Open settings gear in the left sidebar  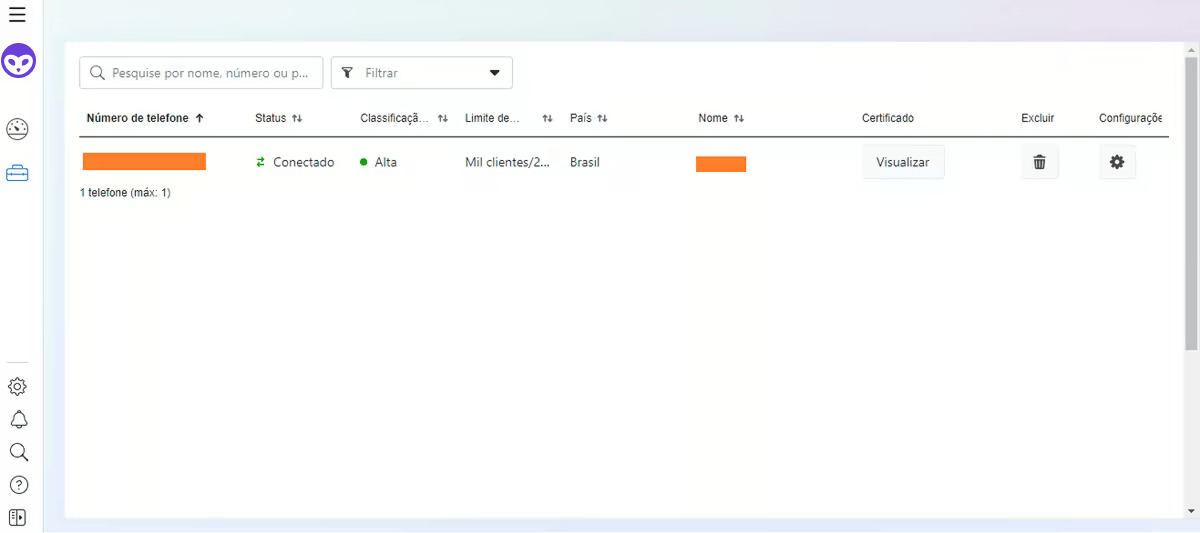click(x=18, y=387)
